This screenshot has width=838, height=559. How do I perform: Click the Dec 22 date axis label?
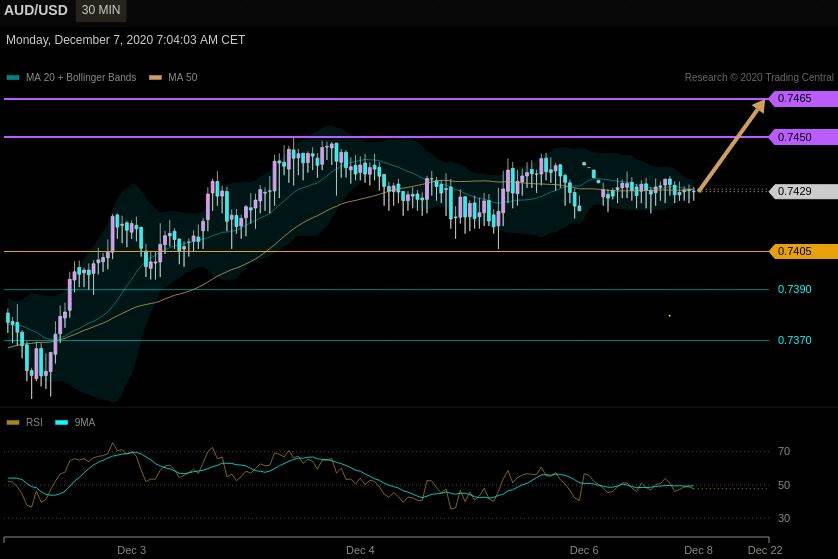765,550
